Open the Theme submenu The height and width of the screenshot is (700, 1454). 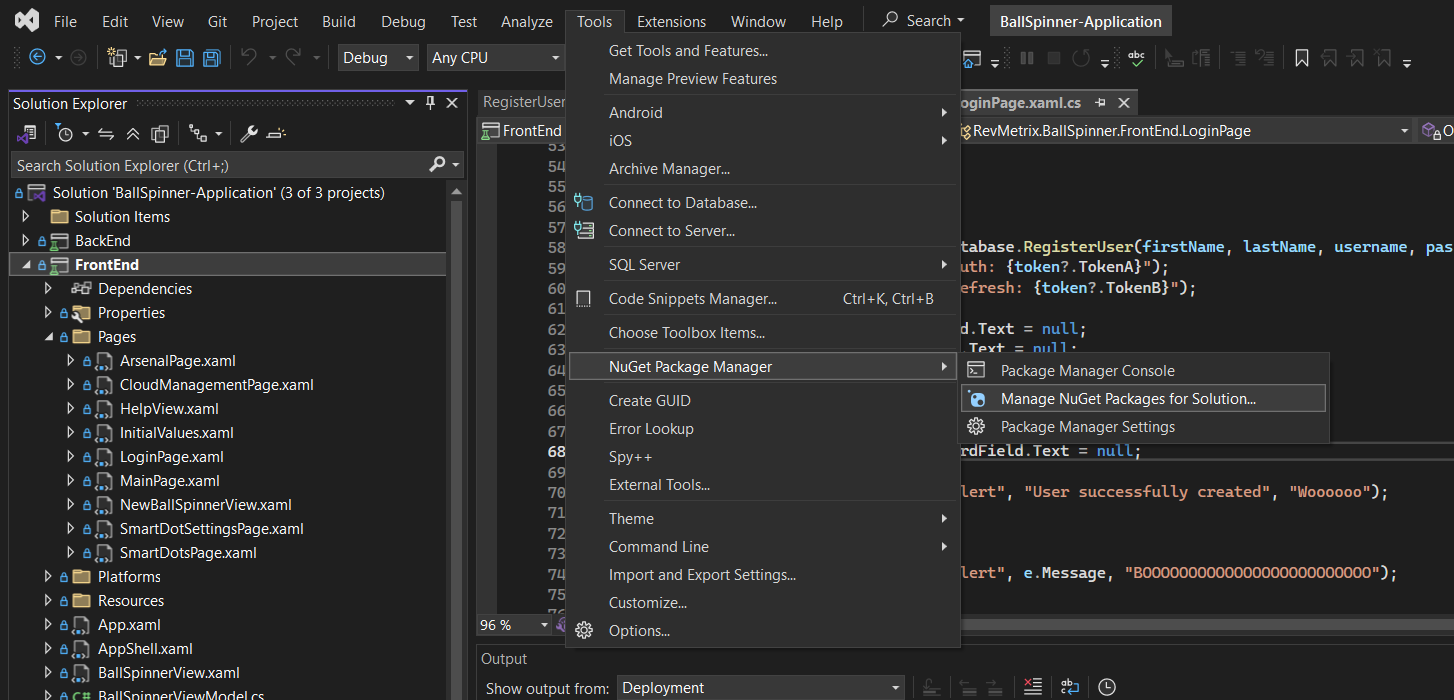pyautogui.click(x=763, y=519)
